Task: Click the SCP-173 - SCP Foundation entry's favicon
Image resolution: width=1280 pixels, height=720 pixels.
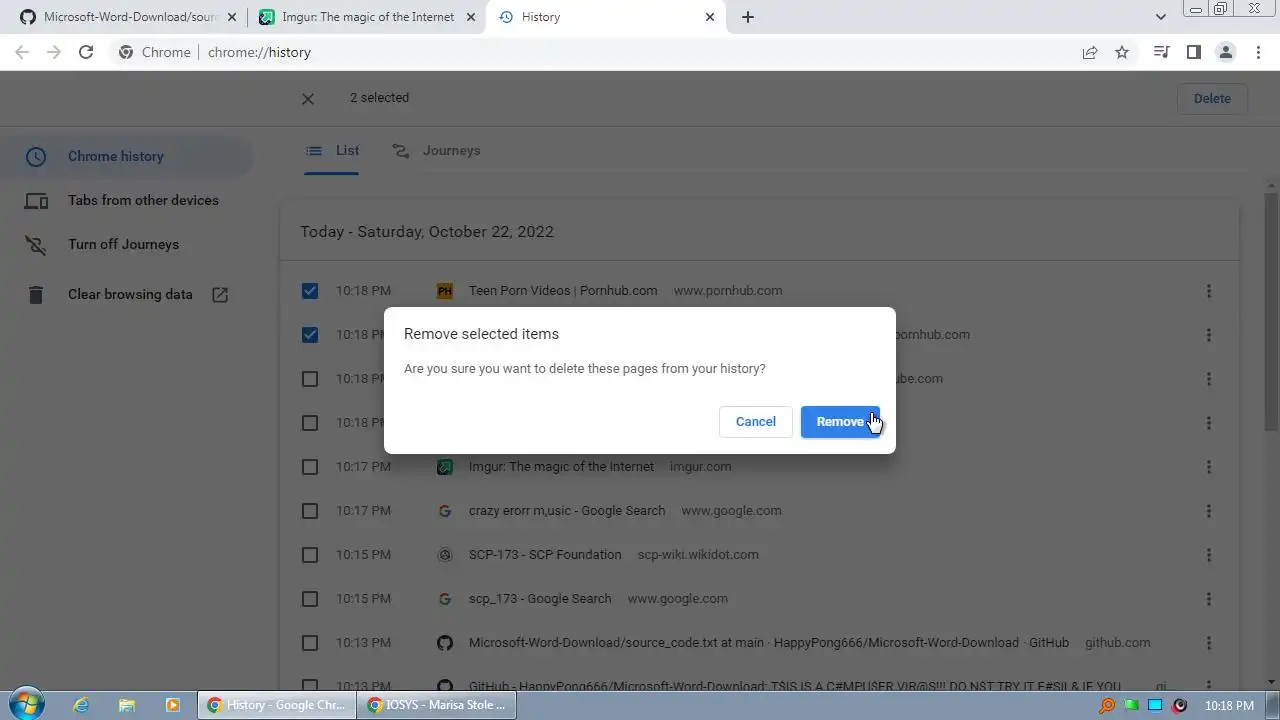Action: [x=445, y=555]
